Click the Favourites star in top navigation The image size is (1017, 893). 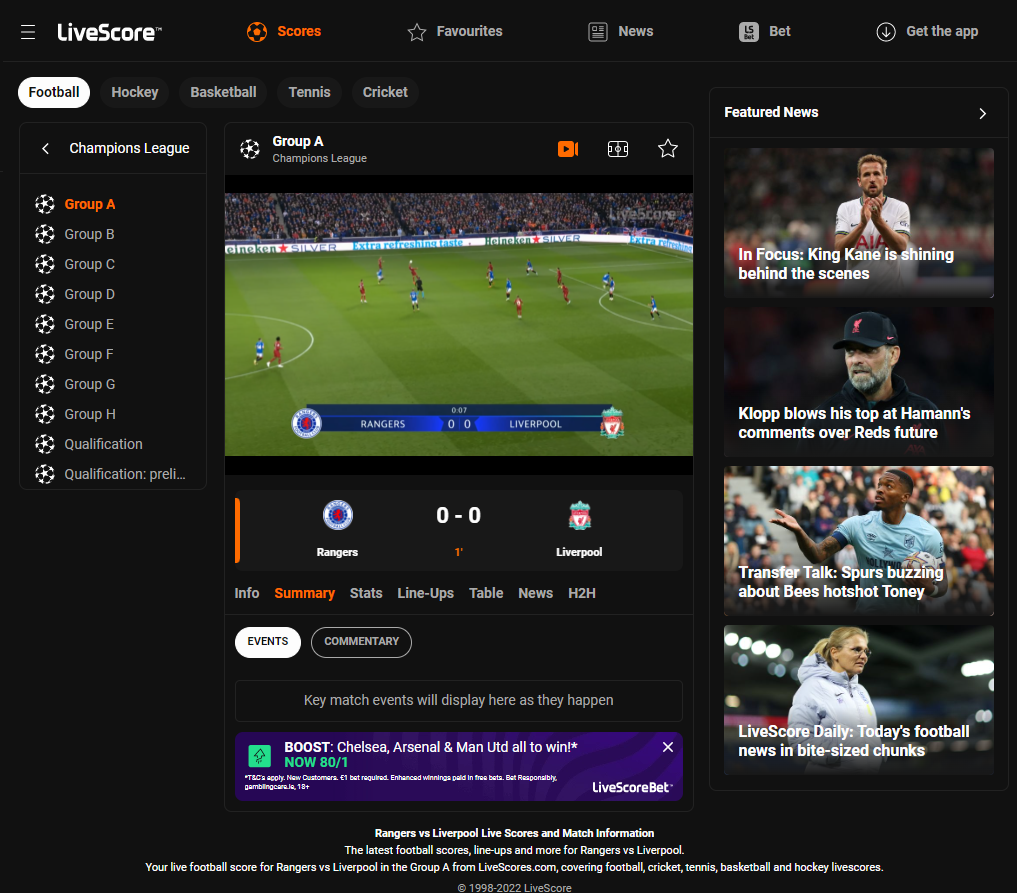tap(417, 31)
